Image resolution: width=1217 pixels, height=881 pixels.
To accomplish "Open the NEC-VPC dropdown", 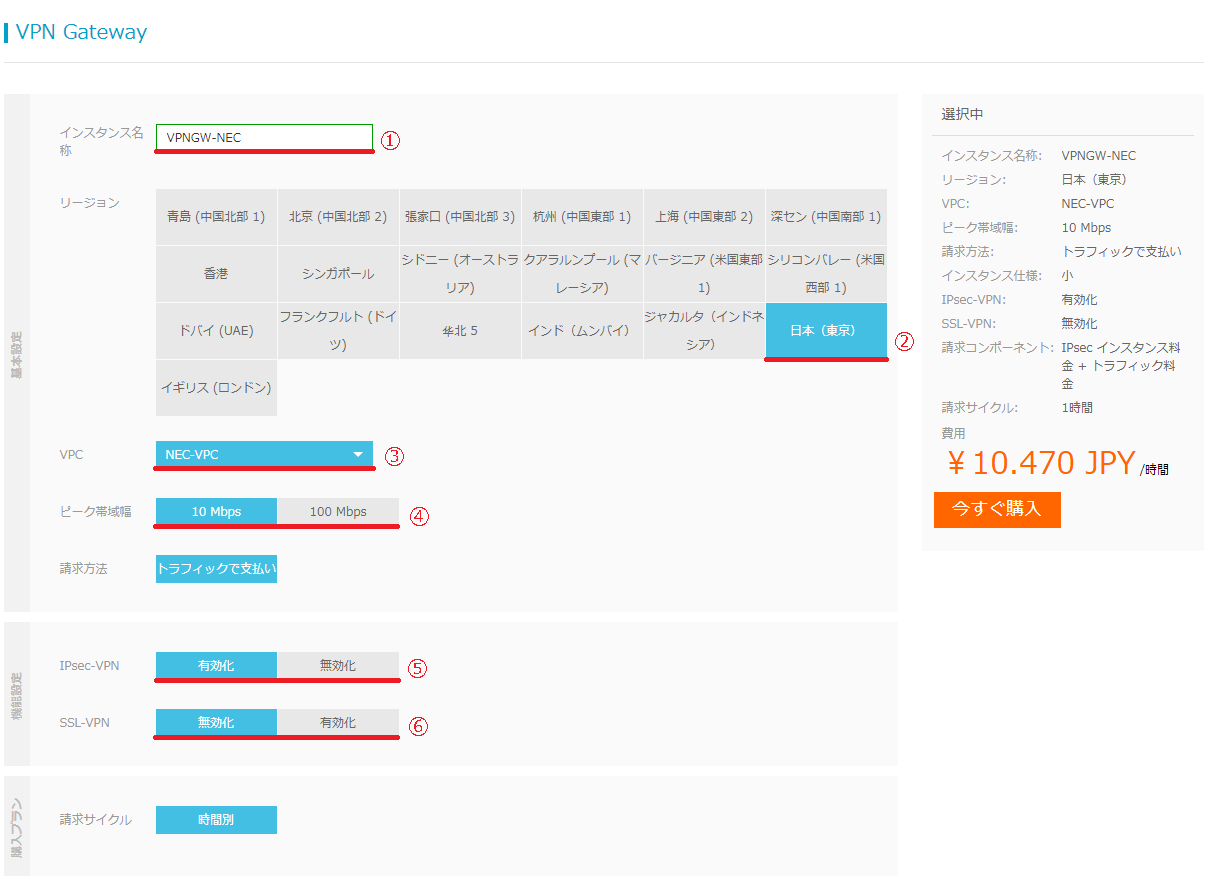I will 264,455.
